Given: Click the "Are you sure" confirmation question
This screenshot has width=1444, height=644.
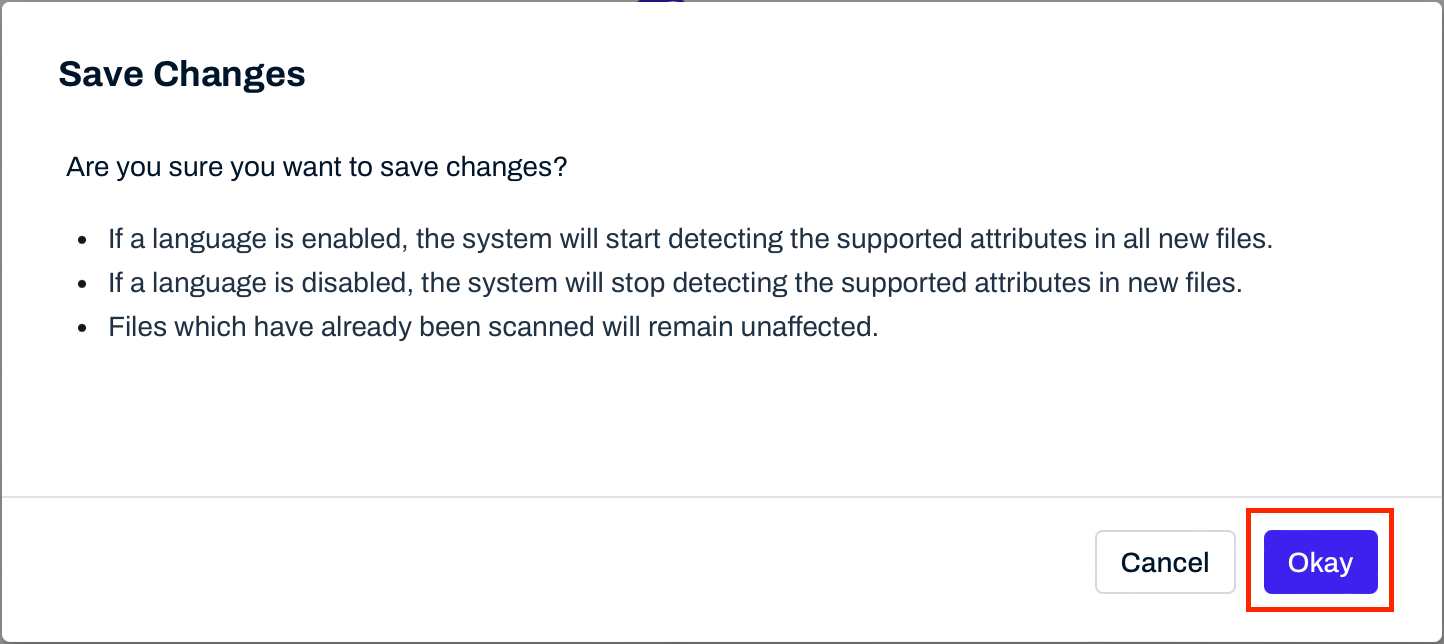Looking at the screenshot, I should (316, 167).
